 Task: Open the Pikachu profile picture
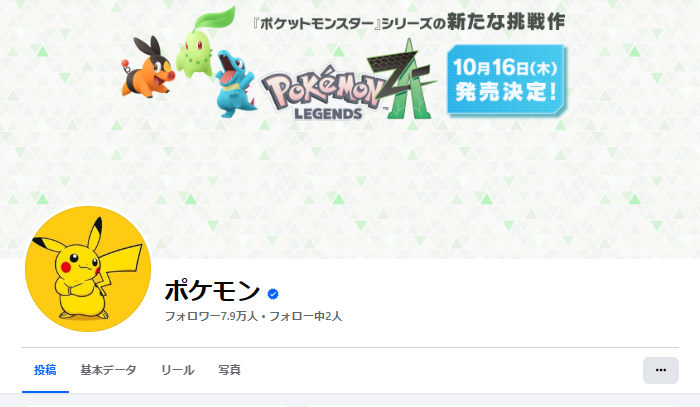click(88, 269)
